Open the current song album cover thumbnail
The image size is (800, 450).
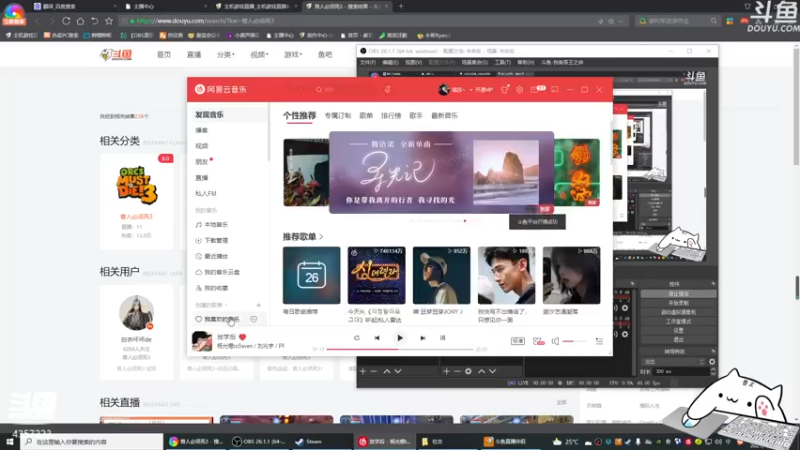[202, 341]
